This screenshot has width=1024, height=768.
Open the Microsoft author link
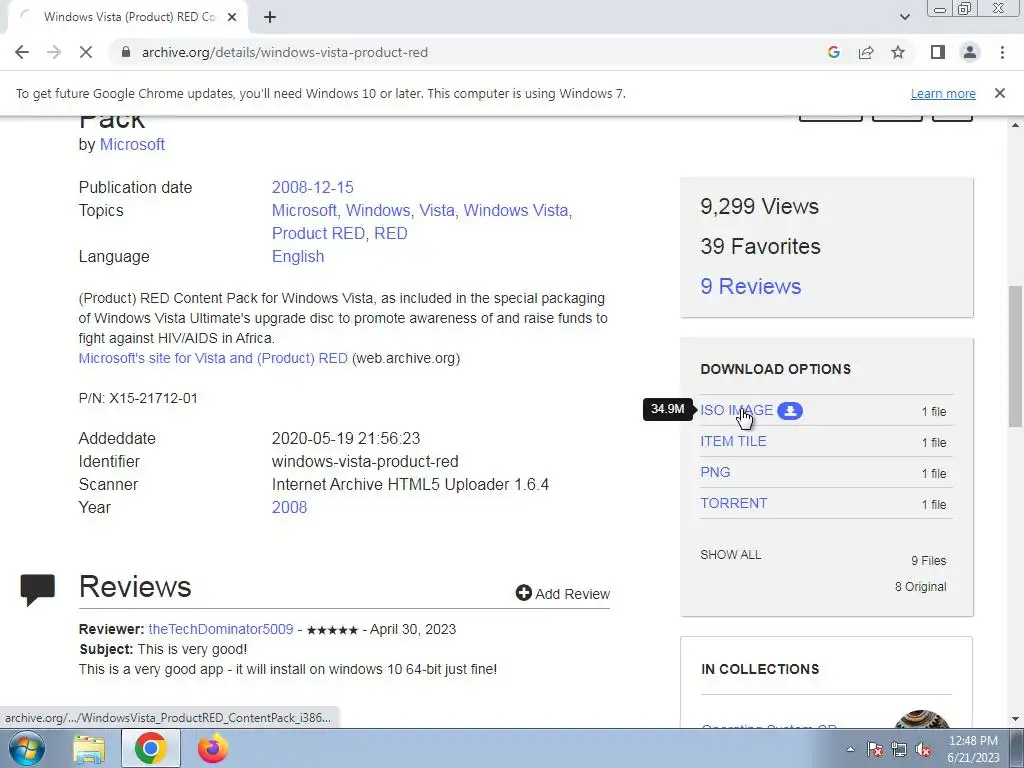pos(132,144)
